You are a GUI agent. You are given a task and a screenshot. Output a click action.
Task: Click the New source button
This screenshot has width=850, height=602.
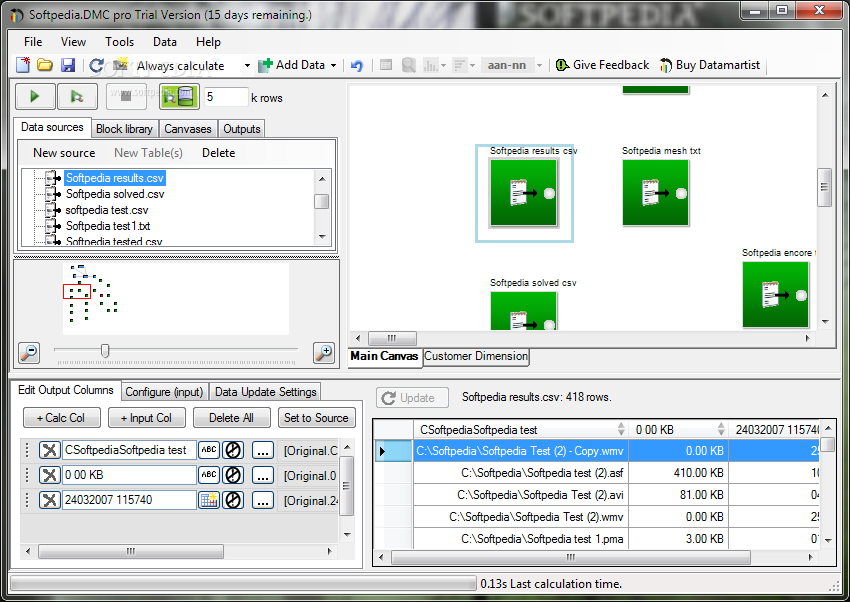tap(64, 153)
